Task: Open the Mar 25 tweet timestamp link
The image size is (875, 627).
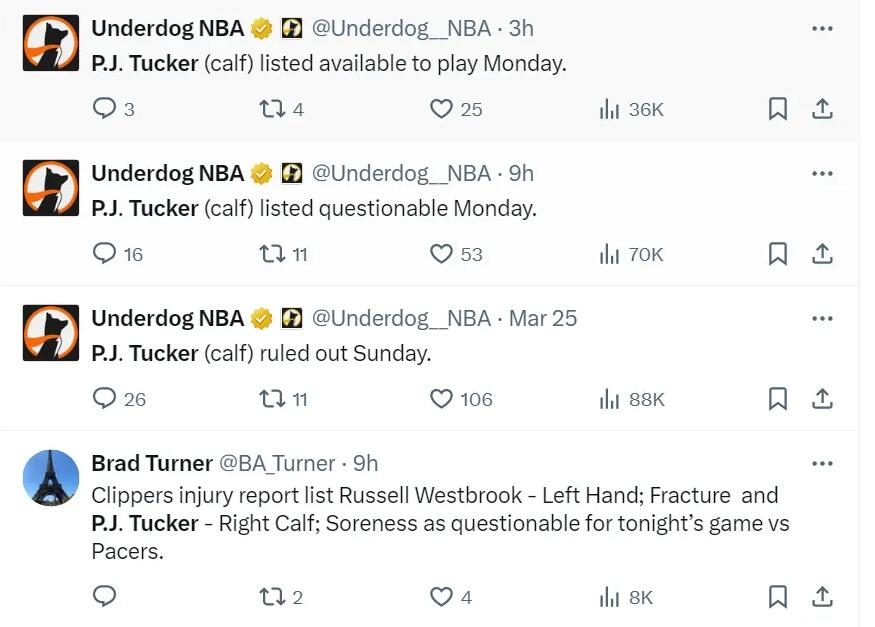Action: pyautogui.click(x=543, y=318)
